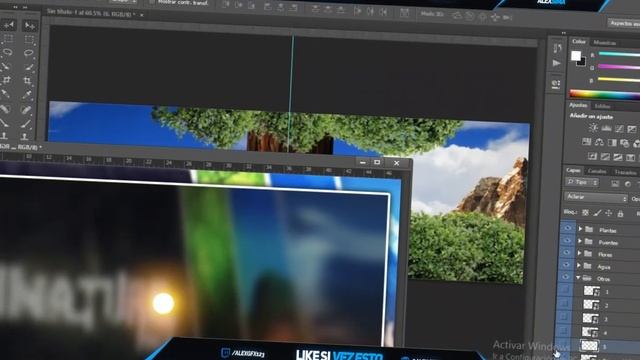
Task: Click Lock image pixels brush icon
Action: 597,213
